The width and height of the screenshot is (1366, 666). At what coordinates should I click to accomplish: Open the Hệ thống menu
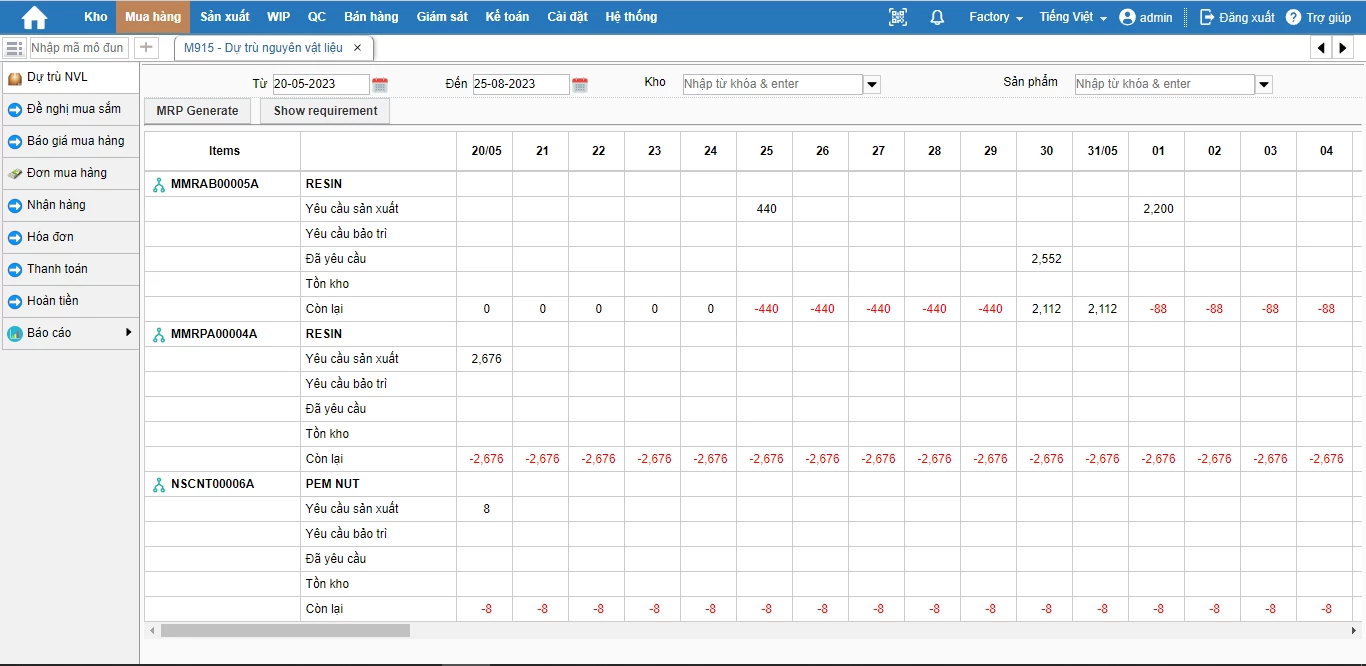[x=631, y=17]
